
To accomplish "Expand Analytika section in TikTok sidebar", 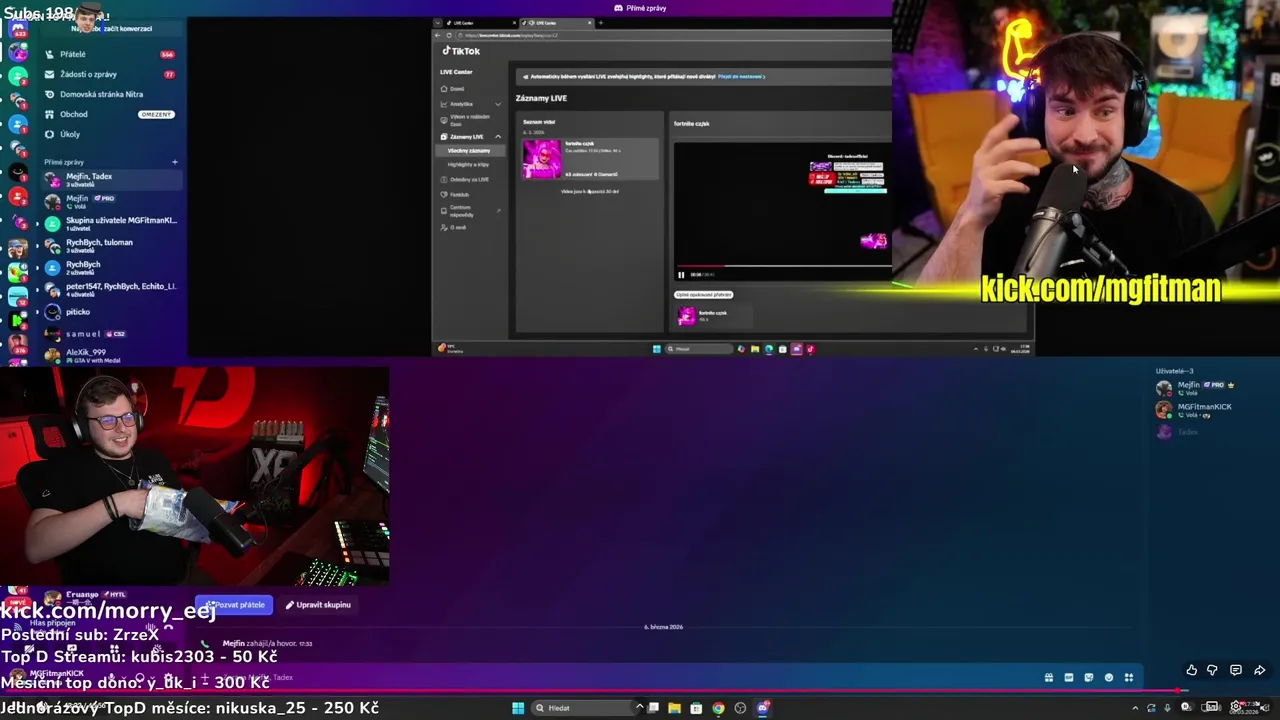I will pos(470,104).
